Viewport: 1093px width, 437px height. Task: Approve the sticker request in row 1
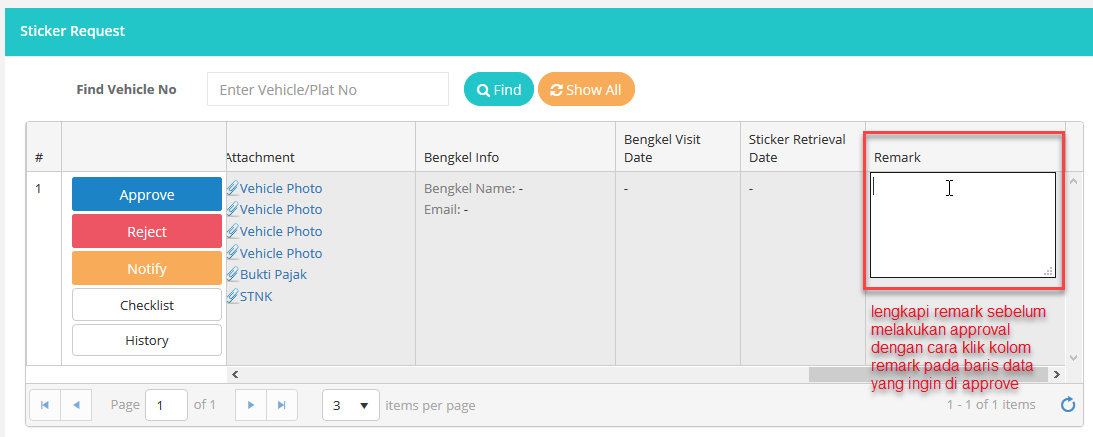[147, 195]
